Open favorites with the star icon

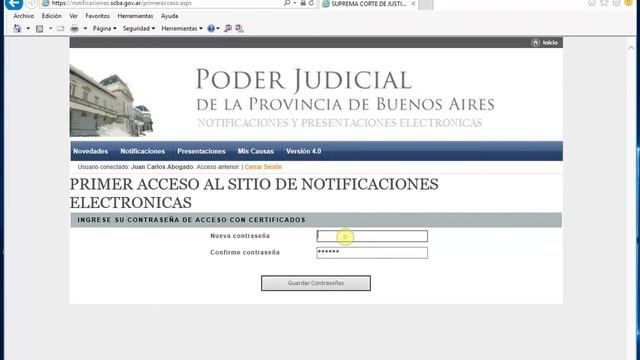pyautogui.click(x=604, y=3)
